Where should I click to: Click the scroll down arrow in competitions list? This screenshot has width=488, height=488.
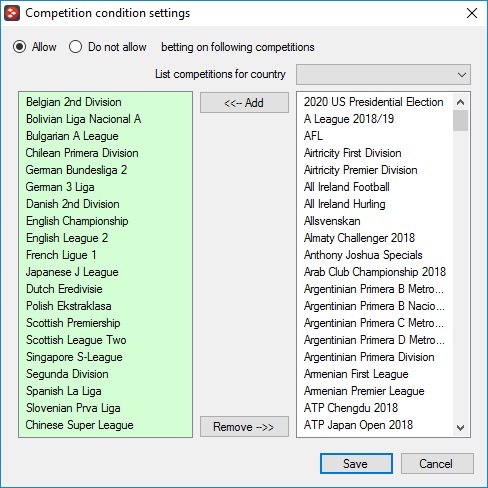[x=460, y=427]
